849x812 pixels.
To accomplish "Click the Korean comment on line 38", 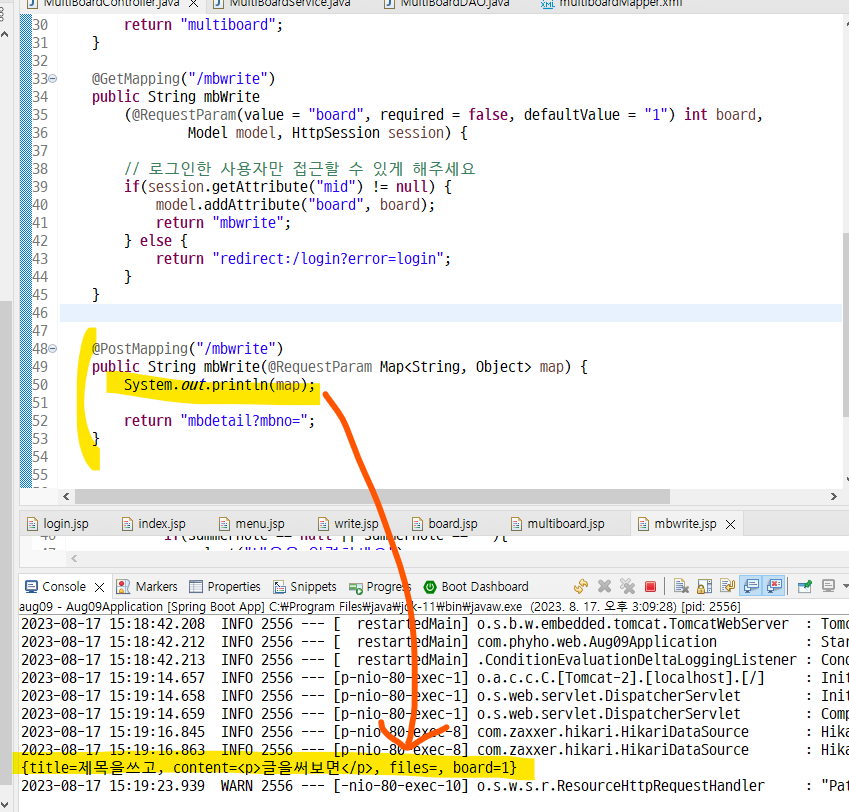I will pos(299,169).
